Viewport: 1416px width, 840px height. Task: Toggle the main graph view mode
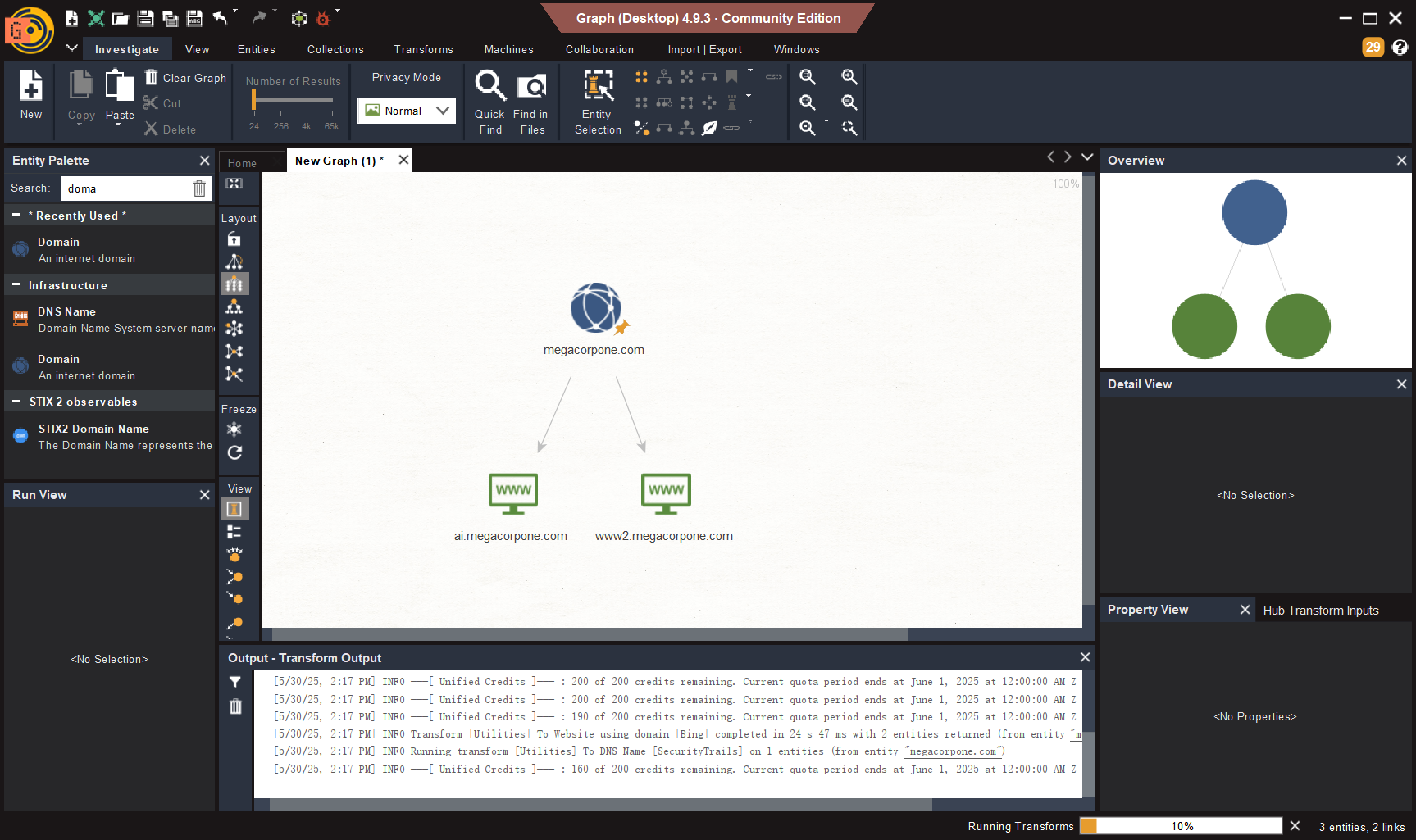pos(234,509)
